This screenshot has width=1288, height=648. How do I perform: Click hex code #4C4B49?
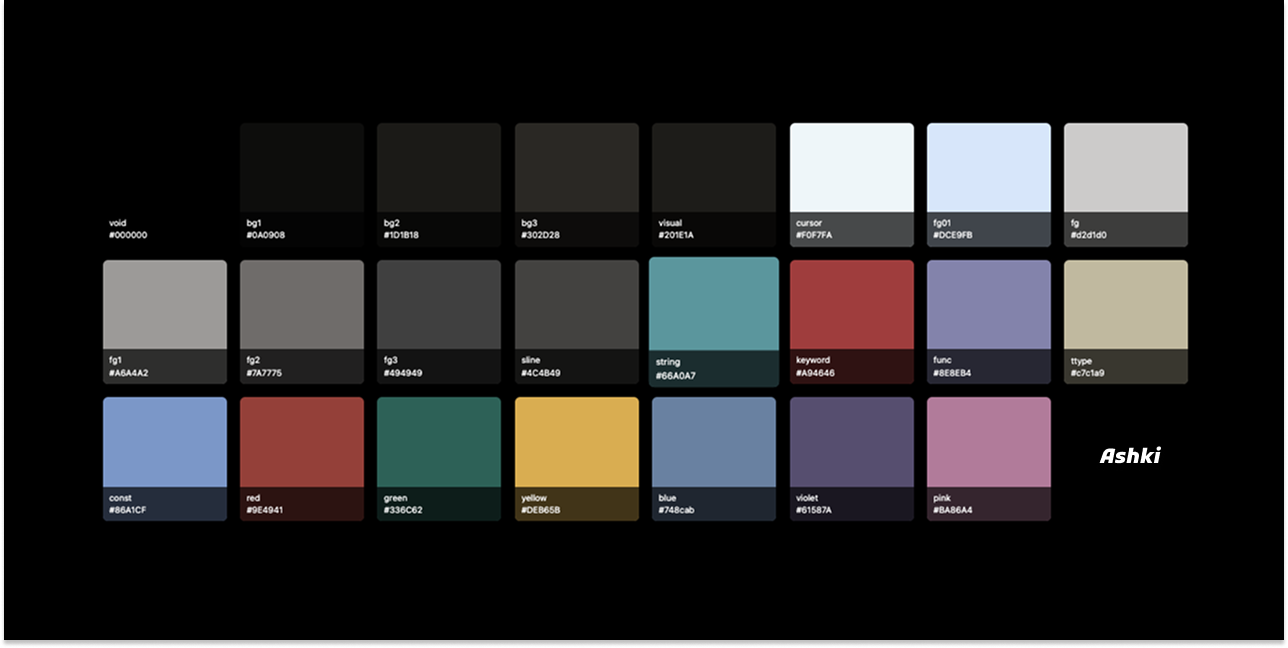pos(541,373)
